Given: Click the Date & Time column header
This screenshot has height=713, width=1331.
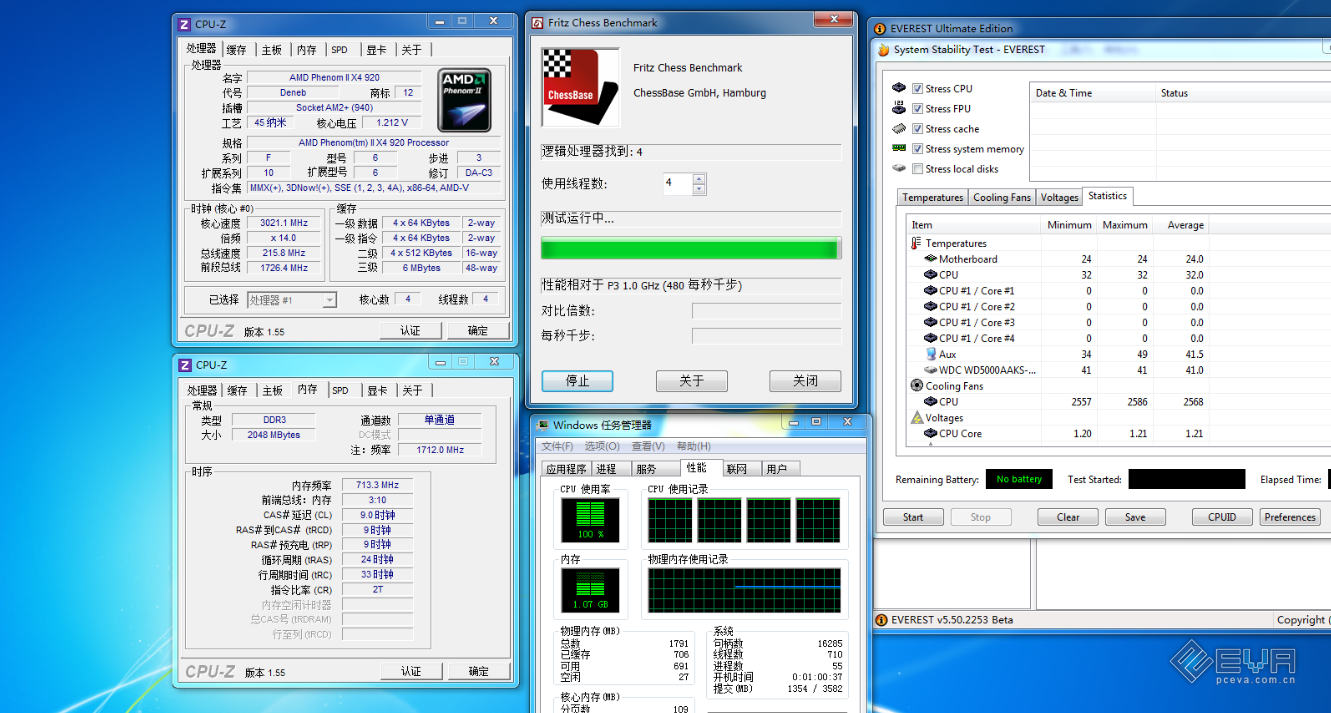Looking at the screenshot, I should 1093,93.
